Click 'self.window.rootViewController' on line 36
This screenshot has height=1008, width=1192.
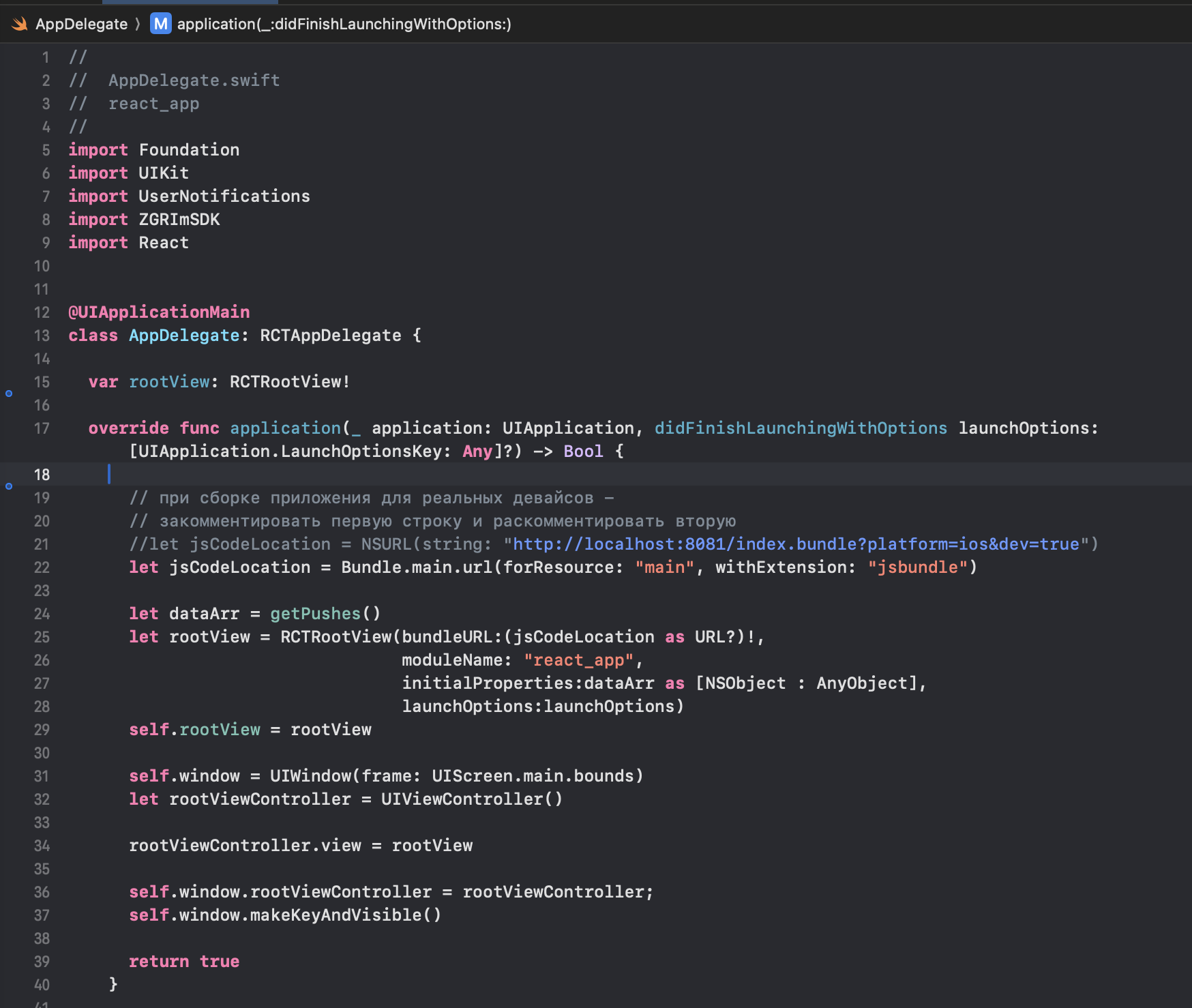(x=280, y=892)
